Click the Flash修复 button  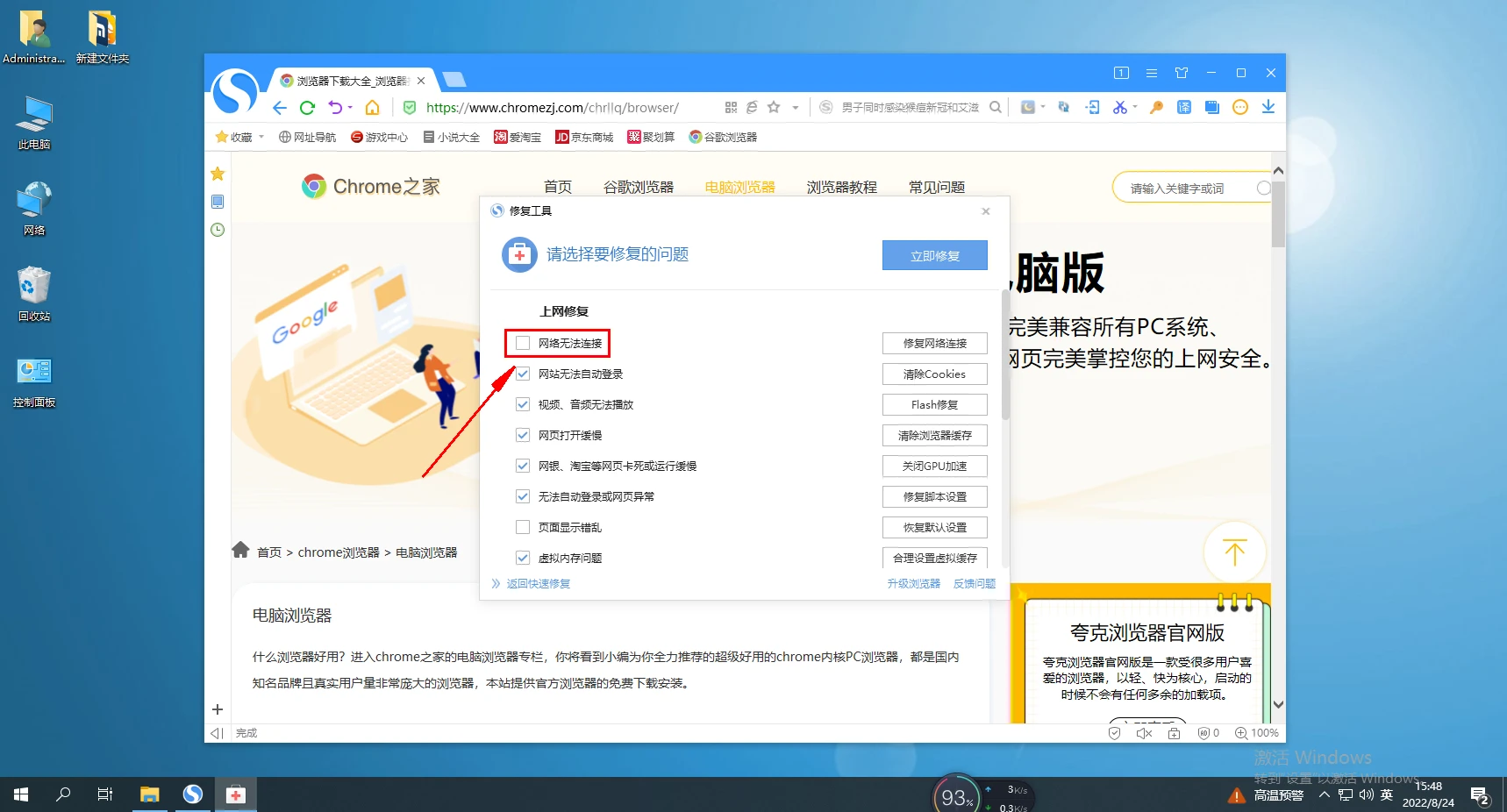click(x=935, y=404)
